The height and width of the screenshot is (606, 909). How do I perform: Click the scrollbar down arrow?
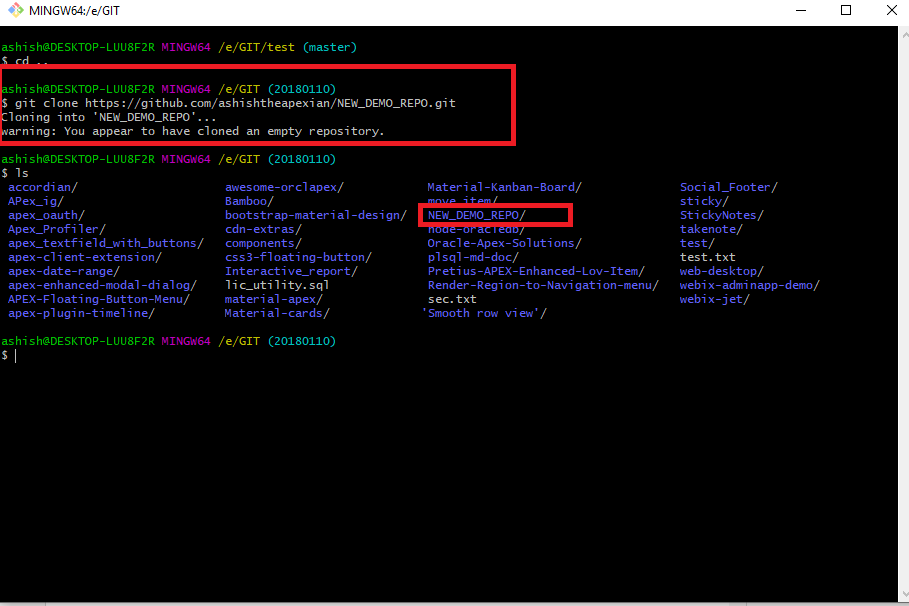click(901, 595)
